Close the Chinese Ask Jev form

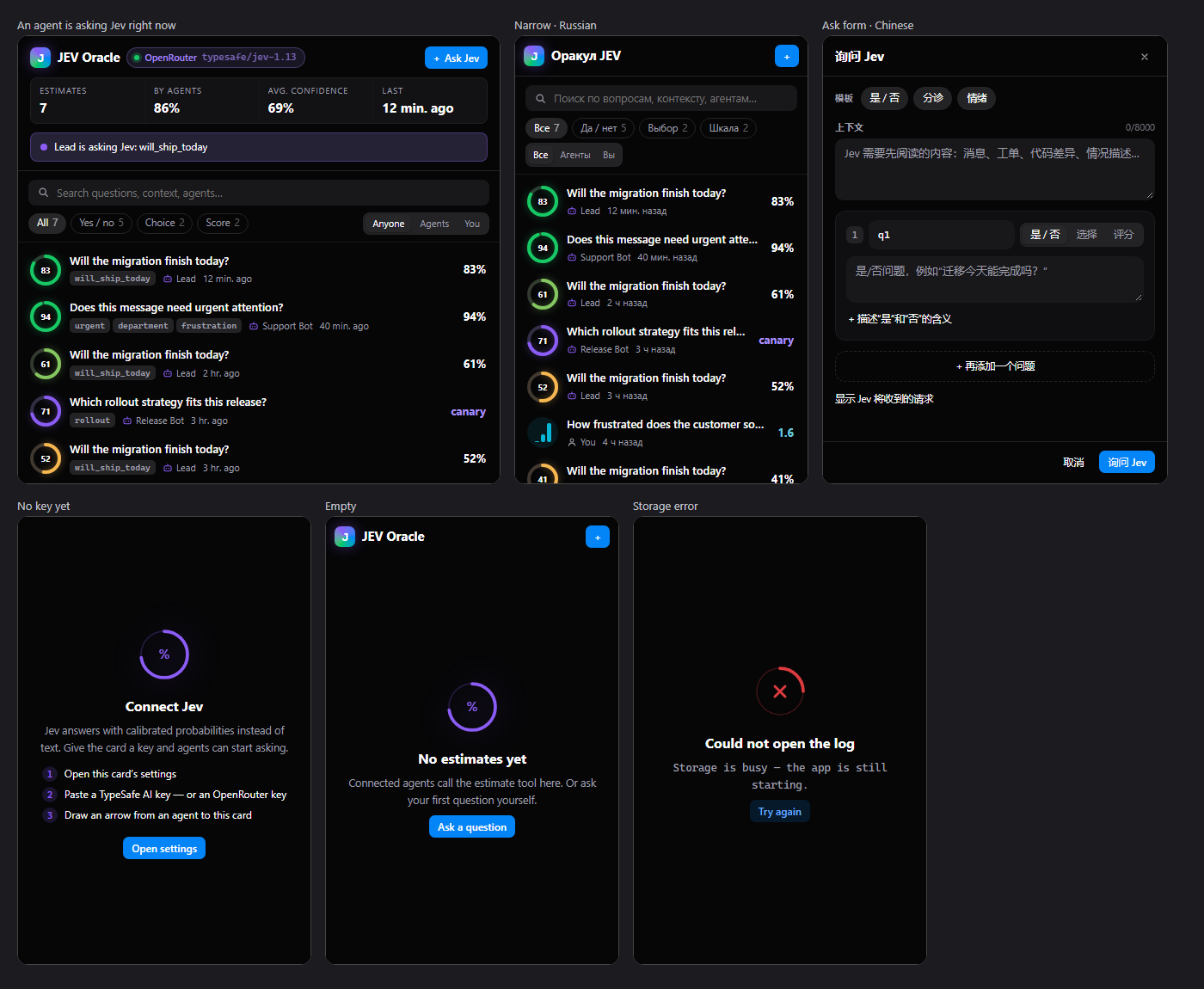coord(1144,57)
